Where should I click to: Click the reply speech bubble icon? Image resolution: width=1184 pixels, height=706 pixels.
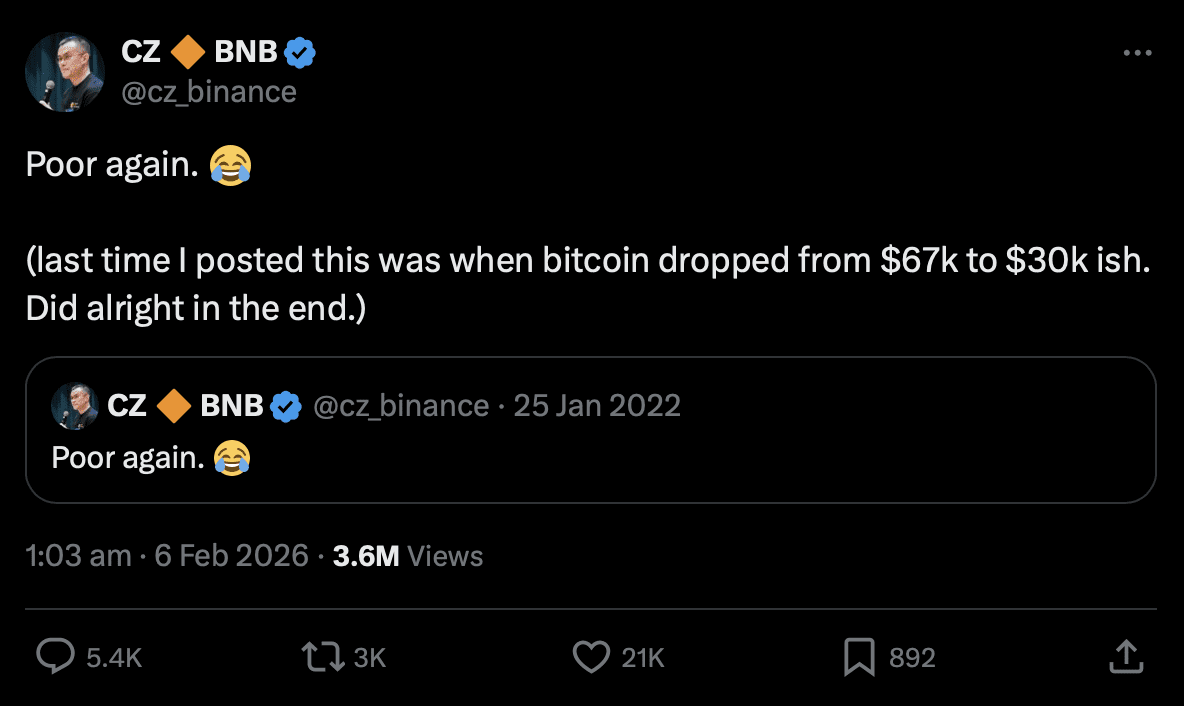[x=55, y=657]
